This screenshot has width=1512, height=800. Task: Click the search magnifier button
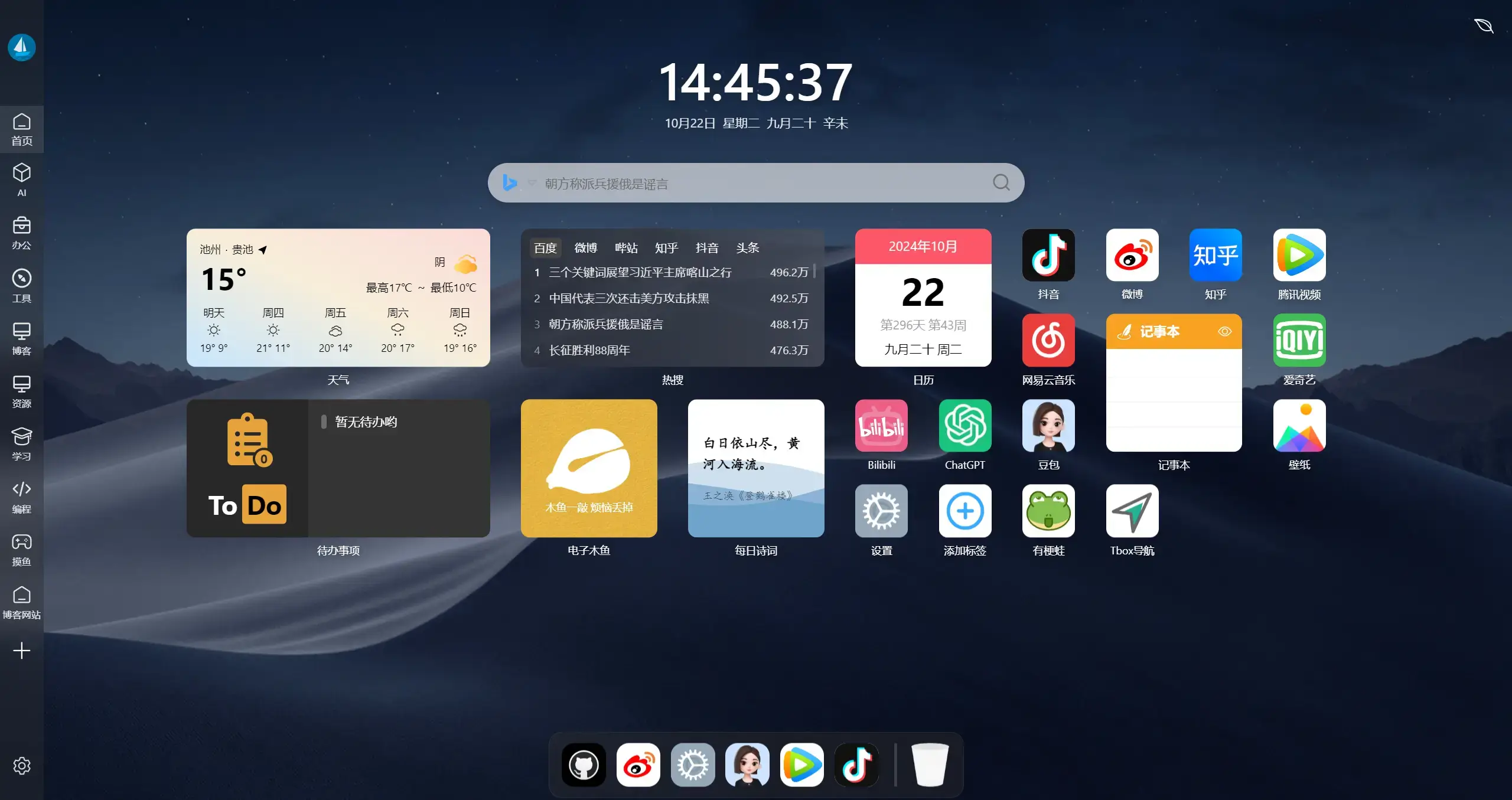[1001, 182]
